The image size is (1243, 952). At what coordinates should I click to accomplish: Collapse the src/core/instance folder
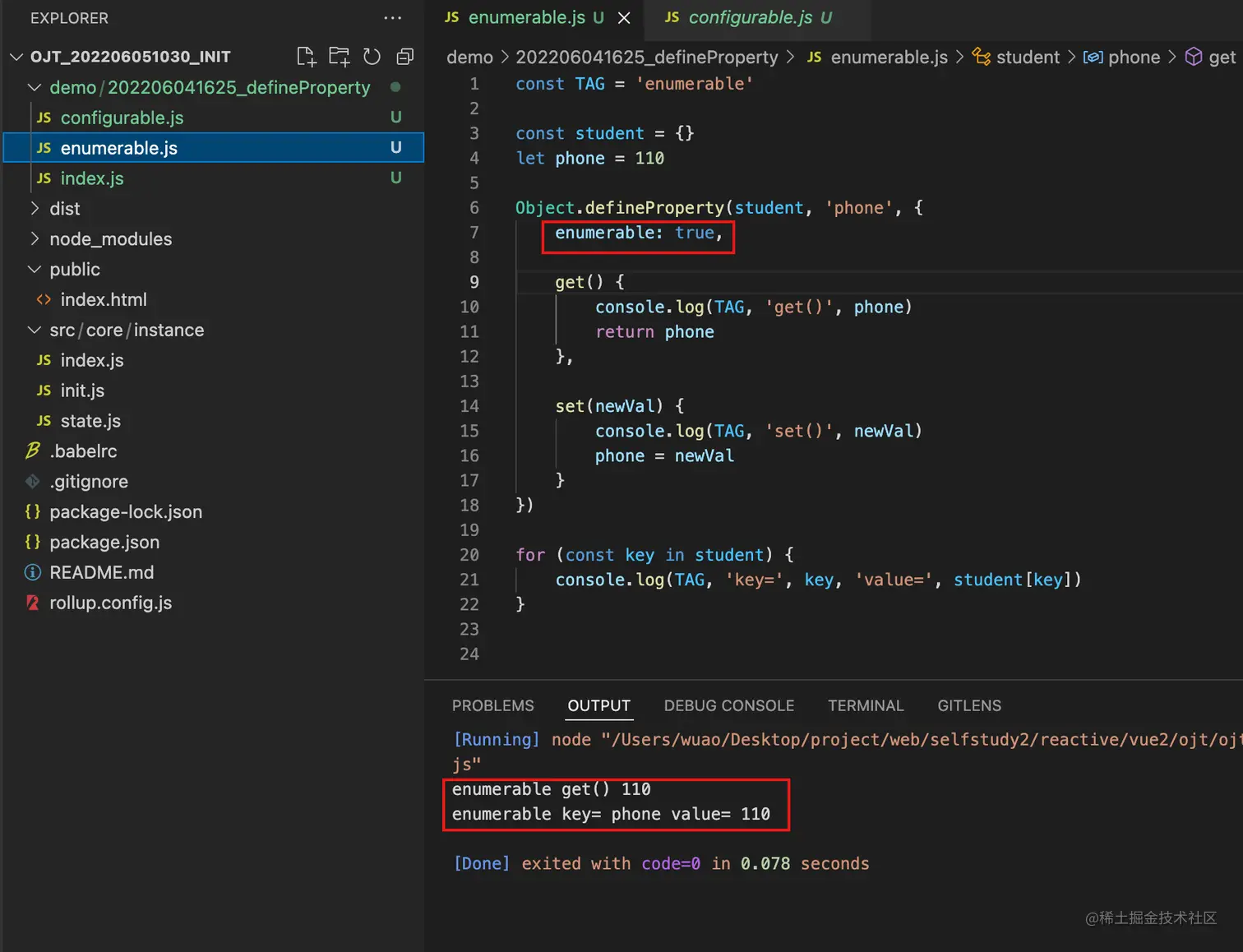[214, 330]
